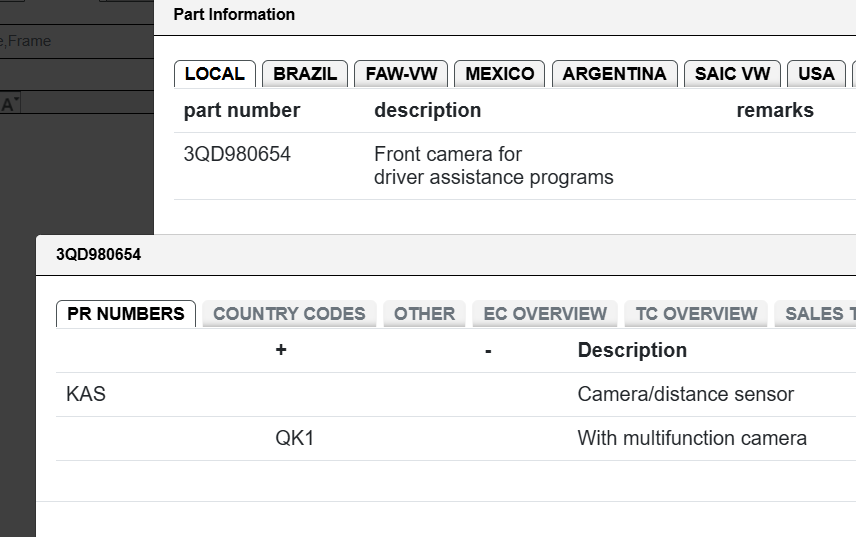Select the FAW-VW tab
856x537 pixels.
[x=401, y=74]
